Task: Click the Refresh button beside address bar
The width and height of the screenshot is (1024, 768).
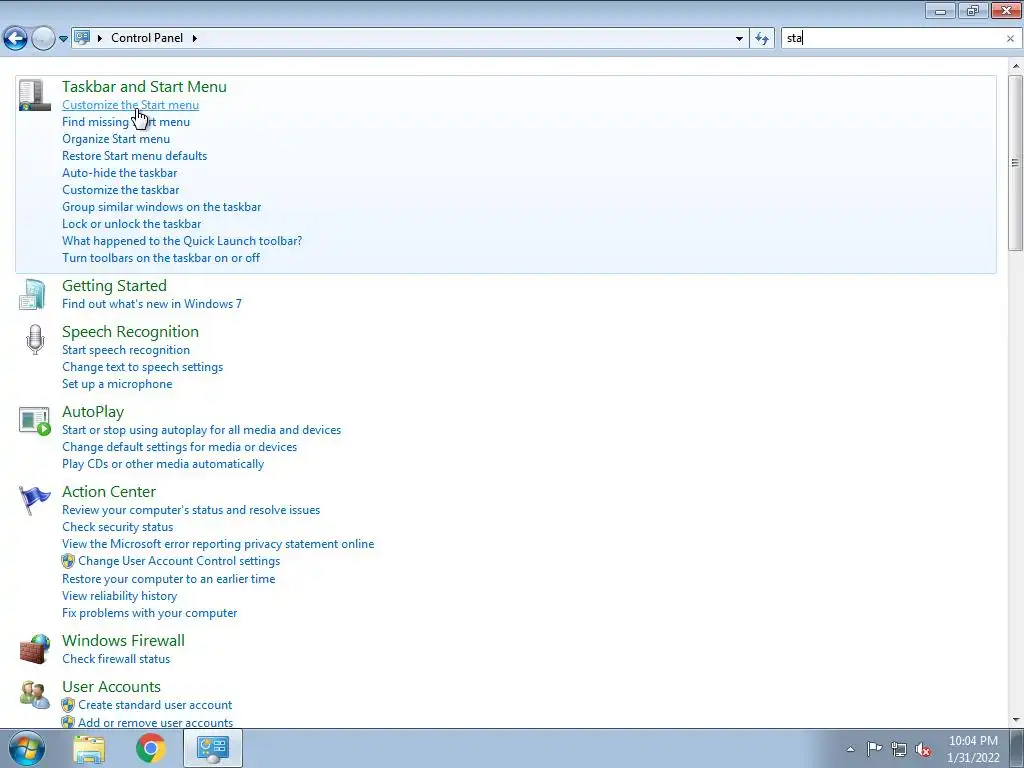Action: tap(761, 39)
